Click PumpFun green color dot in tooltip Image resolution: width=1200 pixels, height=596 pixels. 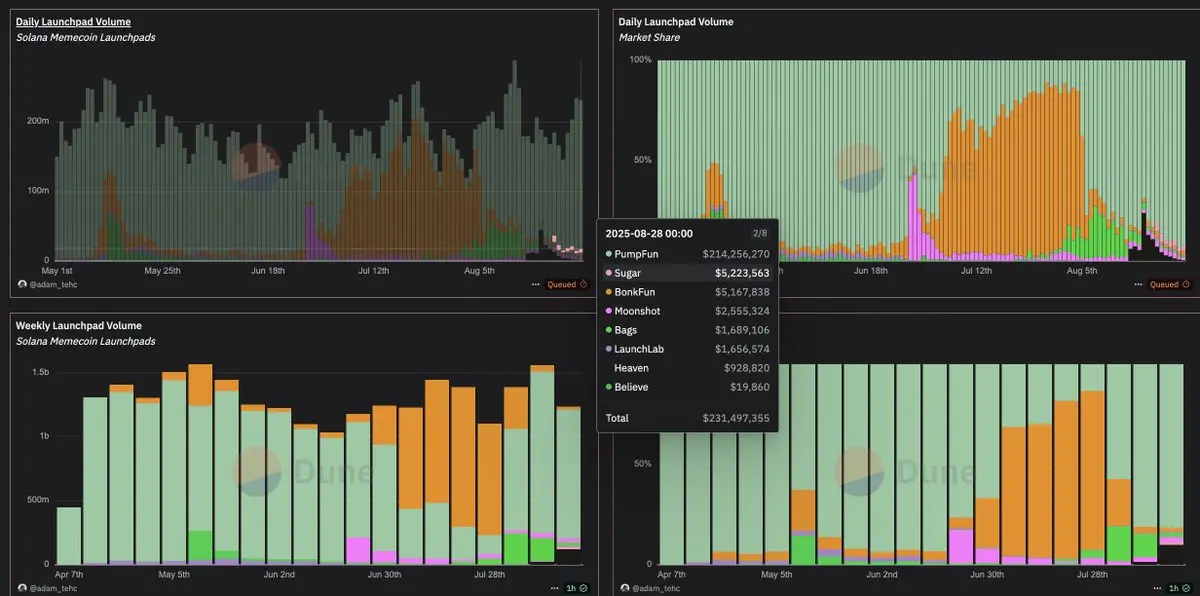[x=609, y=254]
